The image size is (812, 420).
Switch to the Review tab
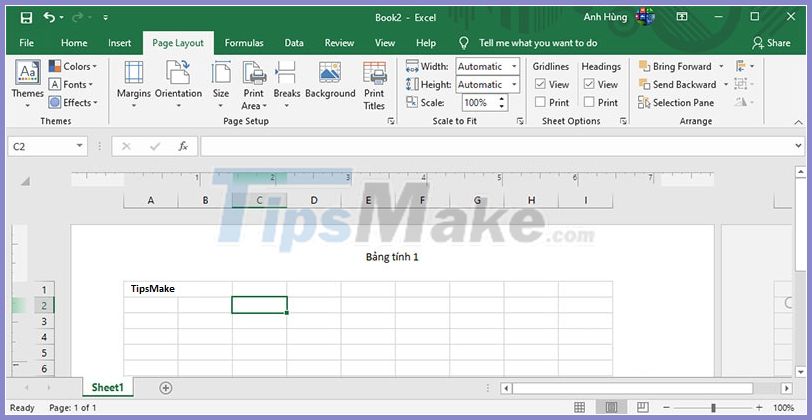point(339,43)
